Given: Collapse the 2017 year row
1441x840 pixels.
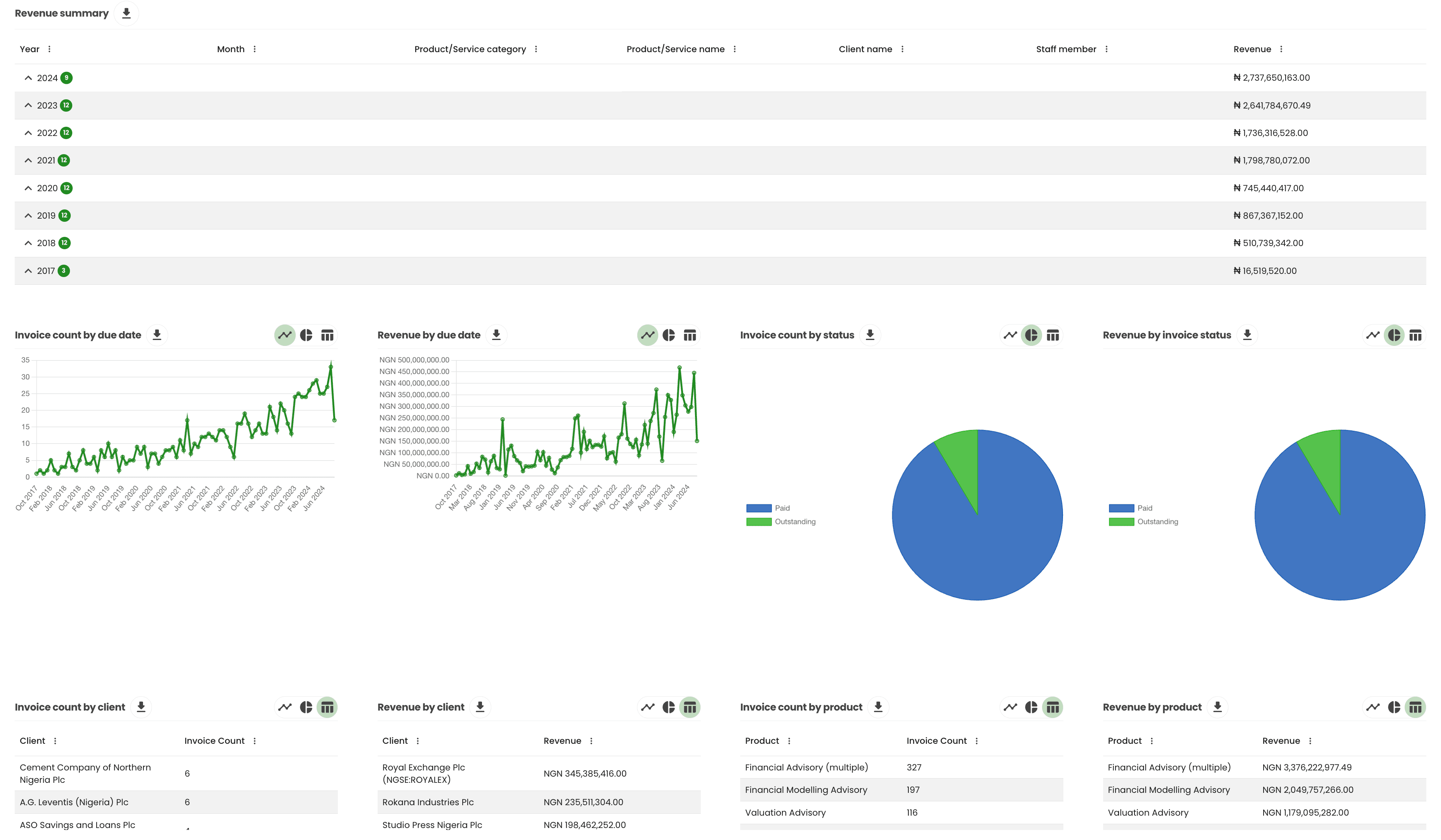Looking at the screenshot, I should coord(28,271).
